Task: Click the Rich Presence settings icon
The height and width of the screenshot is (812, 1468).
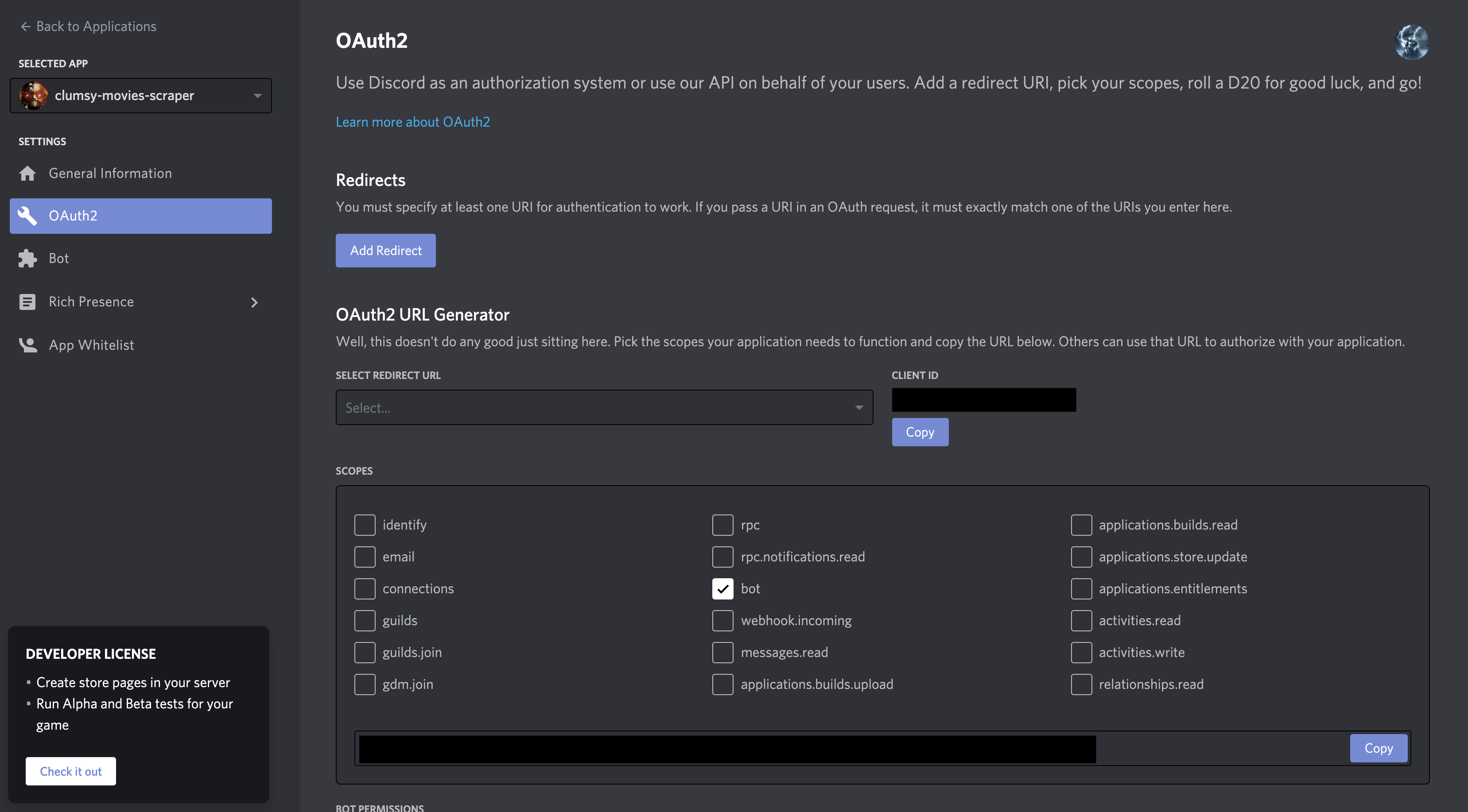Action: (27, 301)
